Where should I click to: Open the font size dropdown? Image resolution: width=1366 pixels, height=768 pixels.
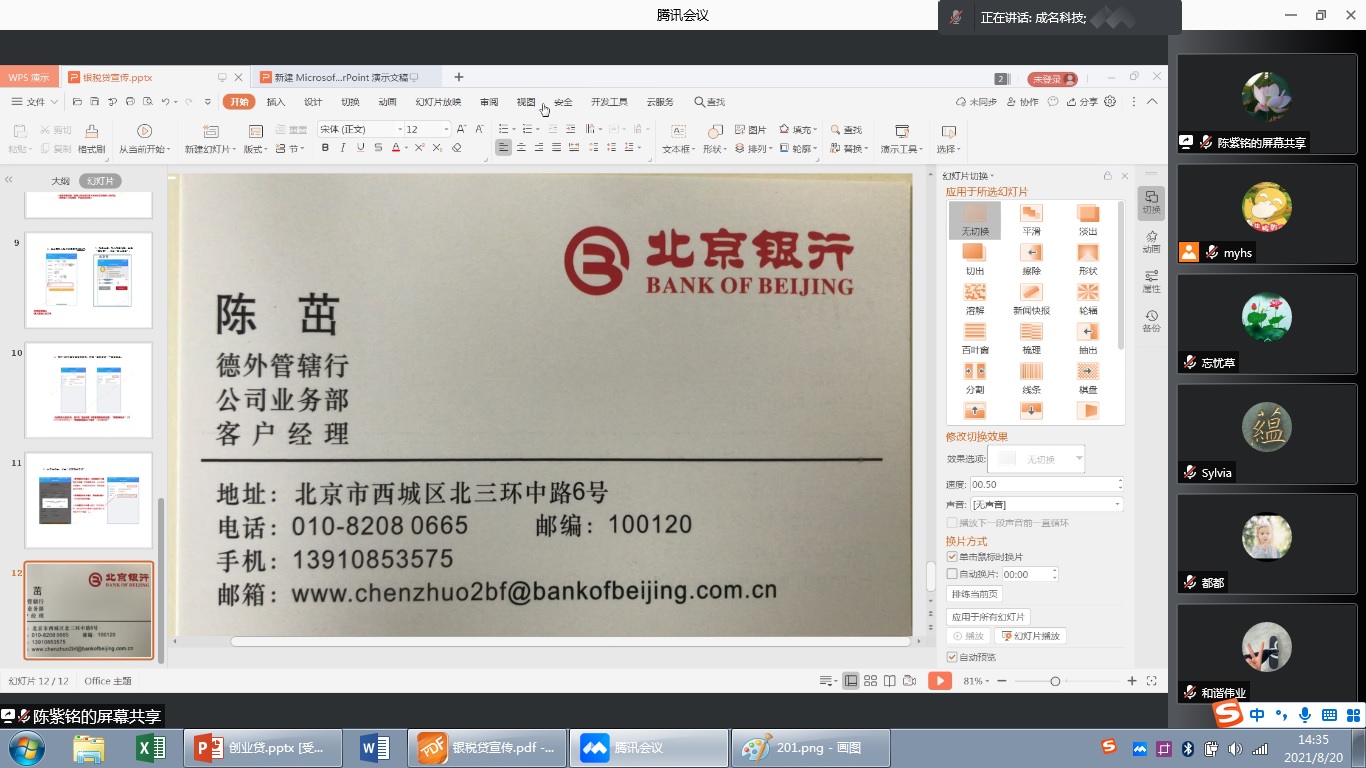tap(446, 129)
